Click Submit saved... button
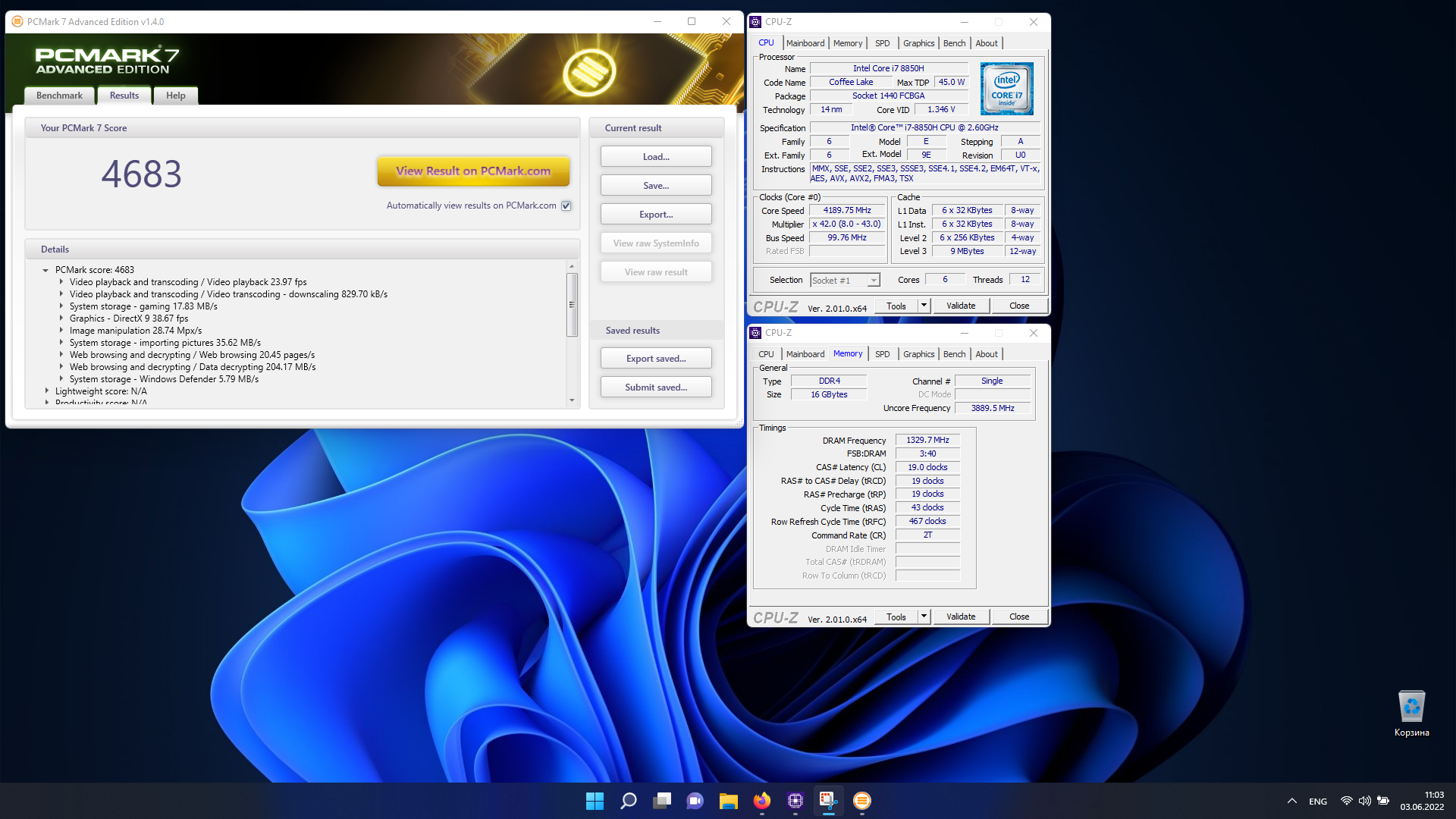This screenshot has height=819, width=1456. [x=656, y=388]
